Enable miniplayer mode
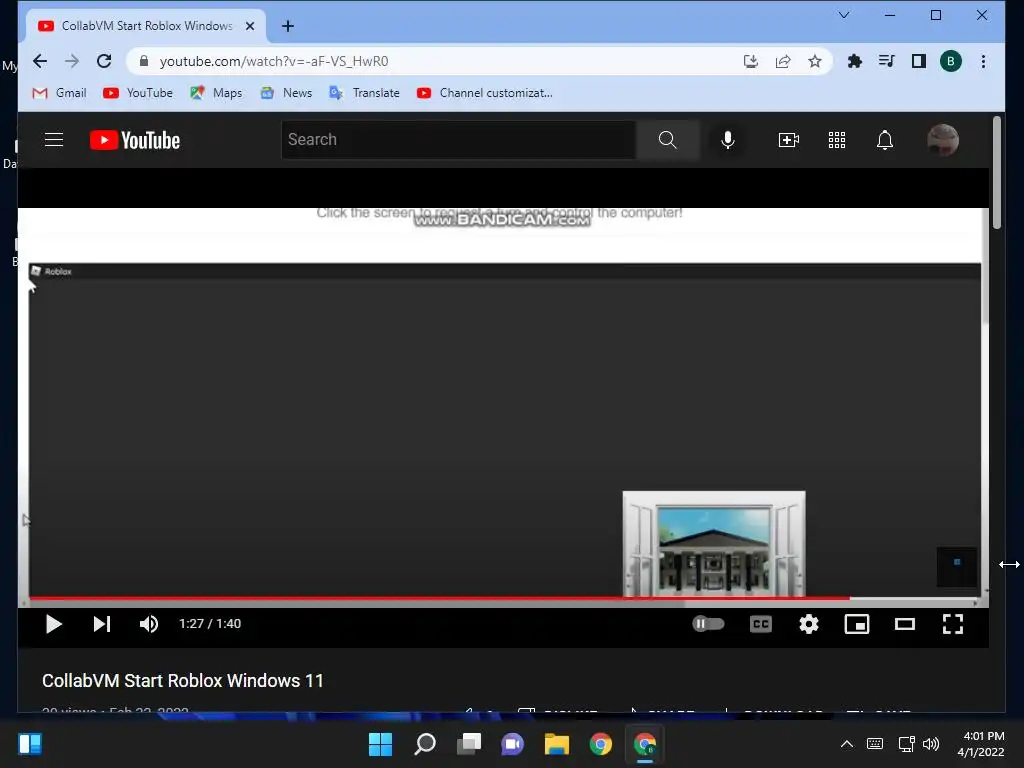Screen dimensions: 1024x768 (857, 624)
